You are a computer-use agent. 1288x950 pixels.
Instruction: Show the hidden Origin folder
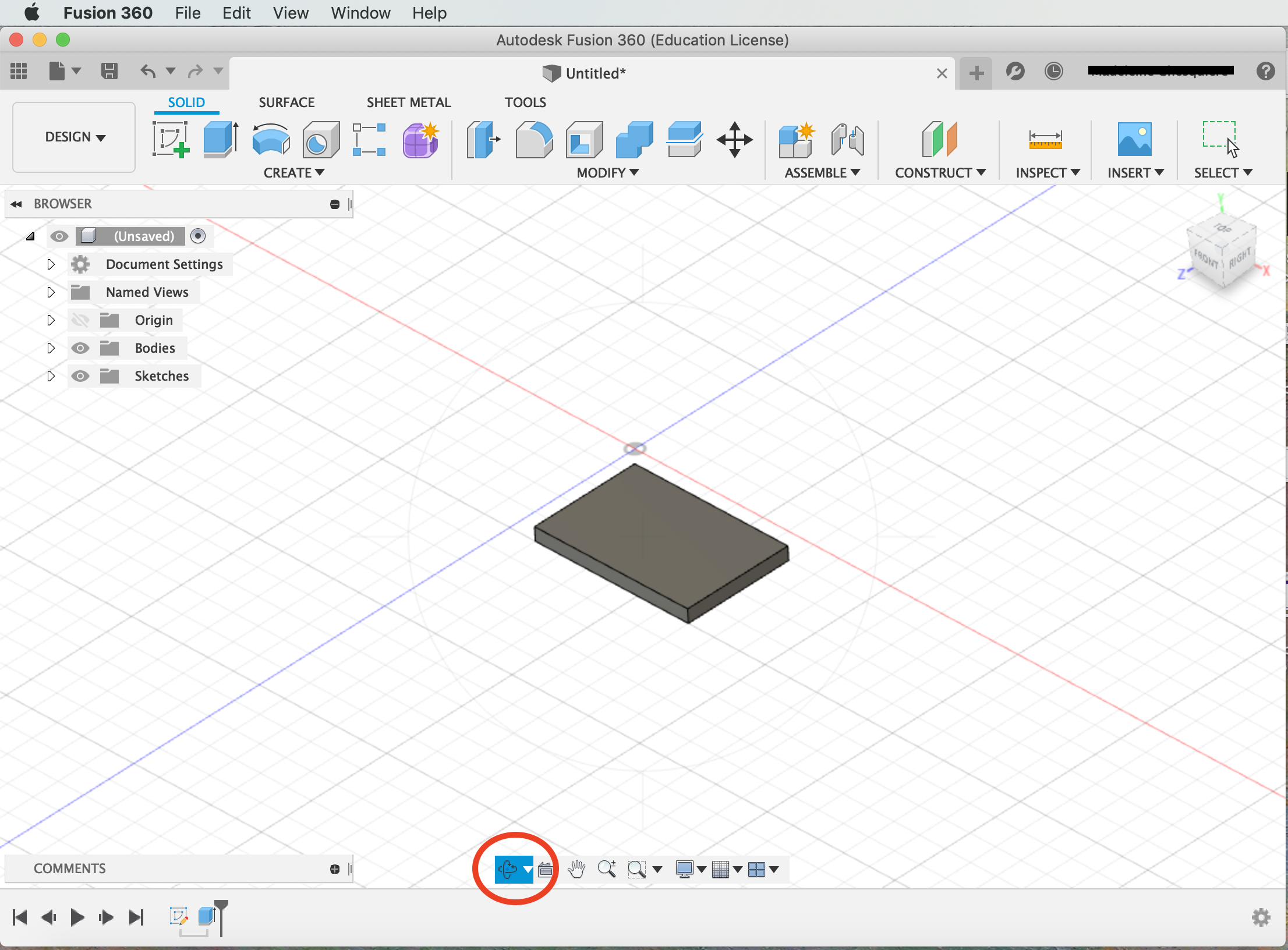click(80, 320)
